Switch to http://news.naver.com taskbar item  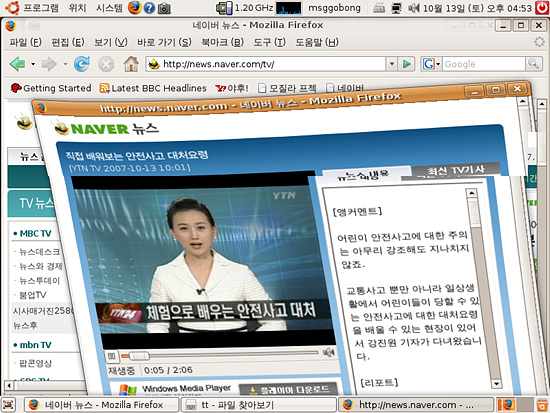click(x=415, y=405)
